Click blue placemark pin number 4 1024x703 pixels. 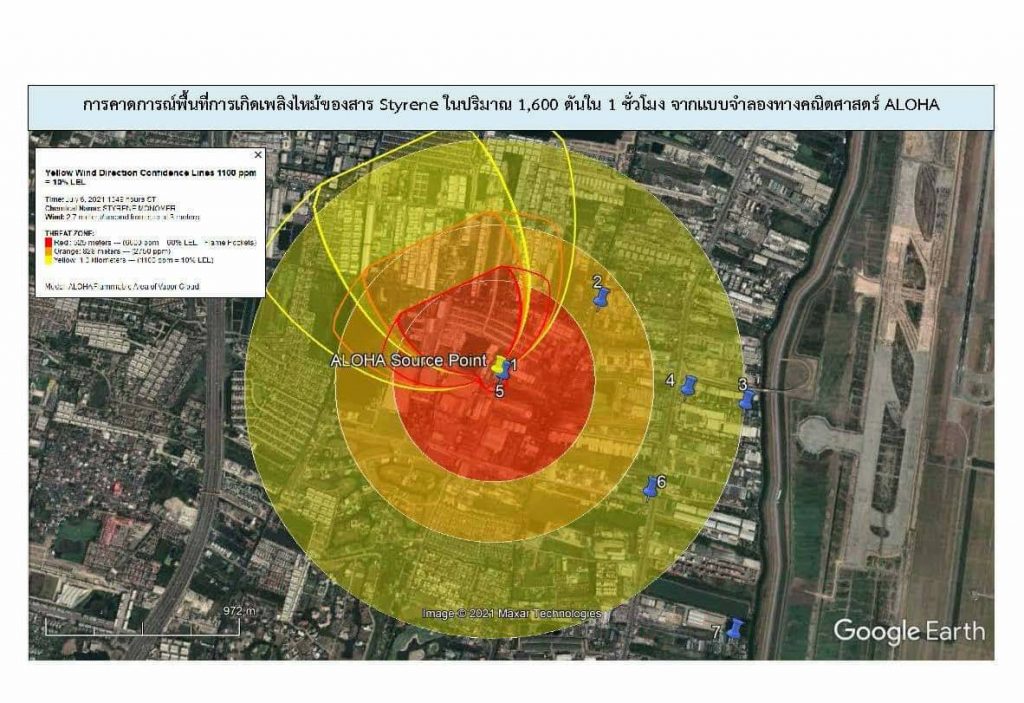688,385
